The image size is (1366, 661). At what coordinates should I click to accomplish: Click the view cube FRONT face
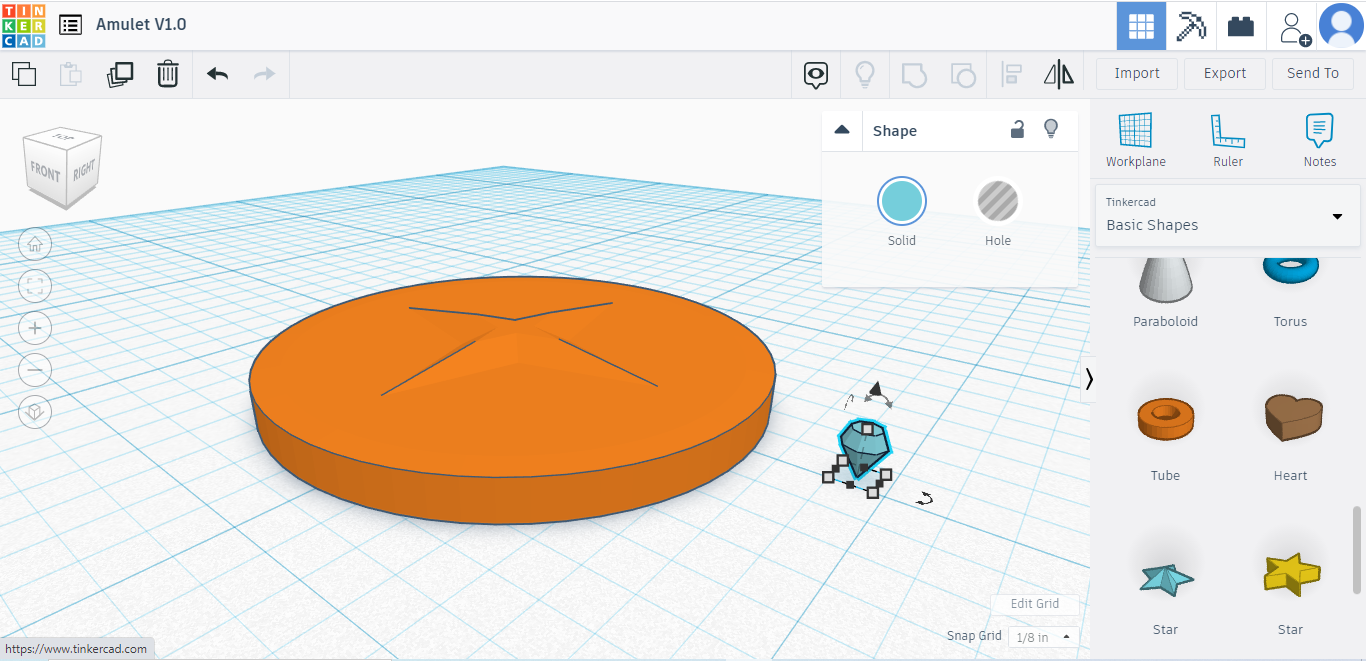click(x=45, y=172)
